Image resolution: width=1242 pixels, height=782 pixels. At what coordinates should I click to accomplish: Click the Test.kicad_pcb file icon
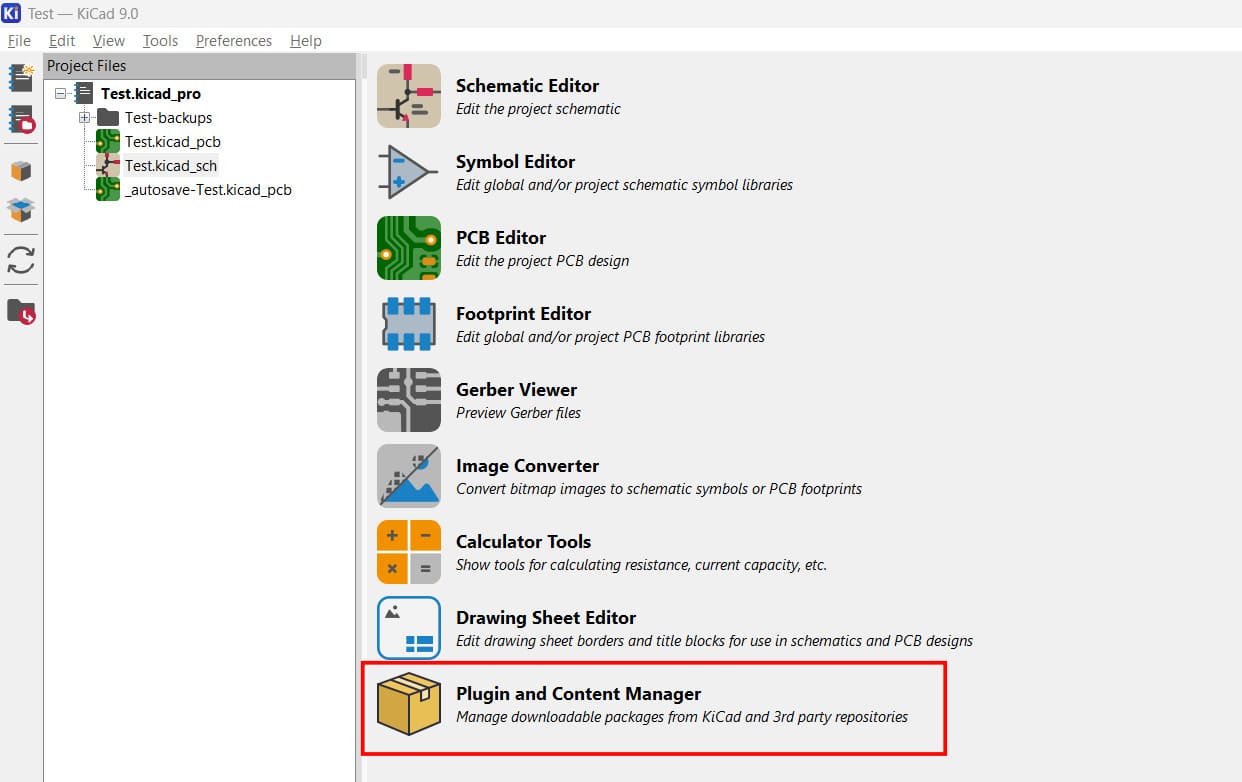pos(108,141)
